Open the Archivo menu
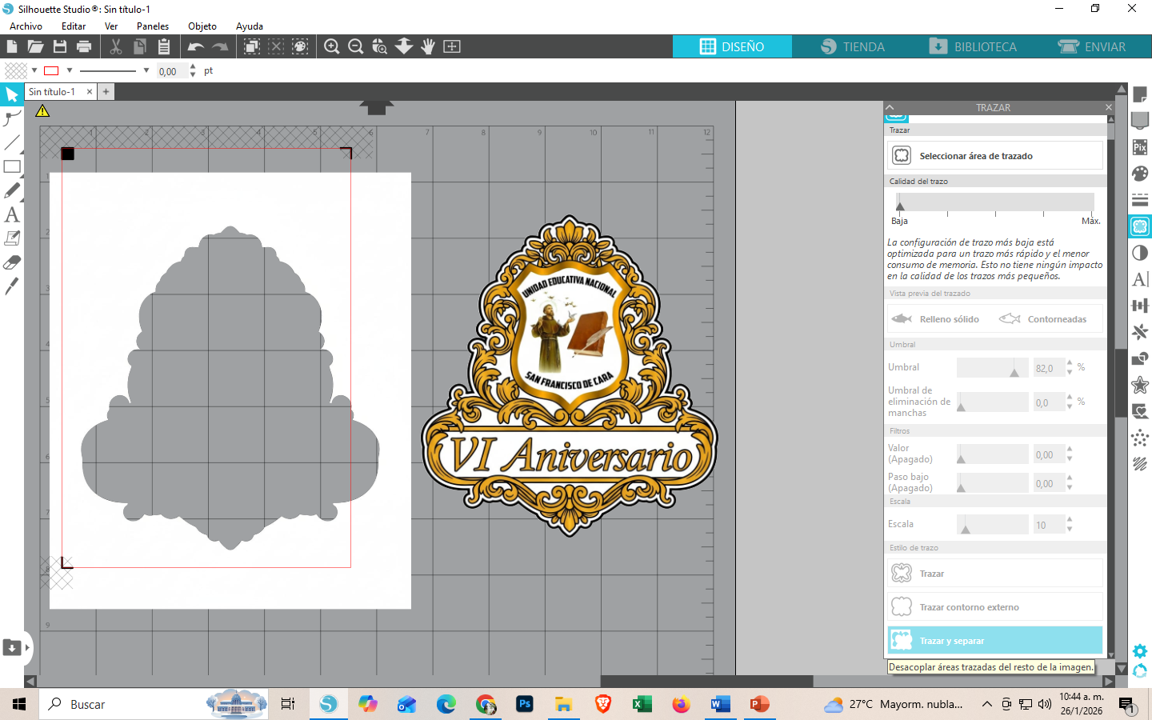Screen dimensions: 1152x720 [26, 26]
